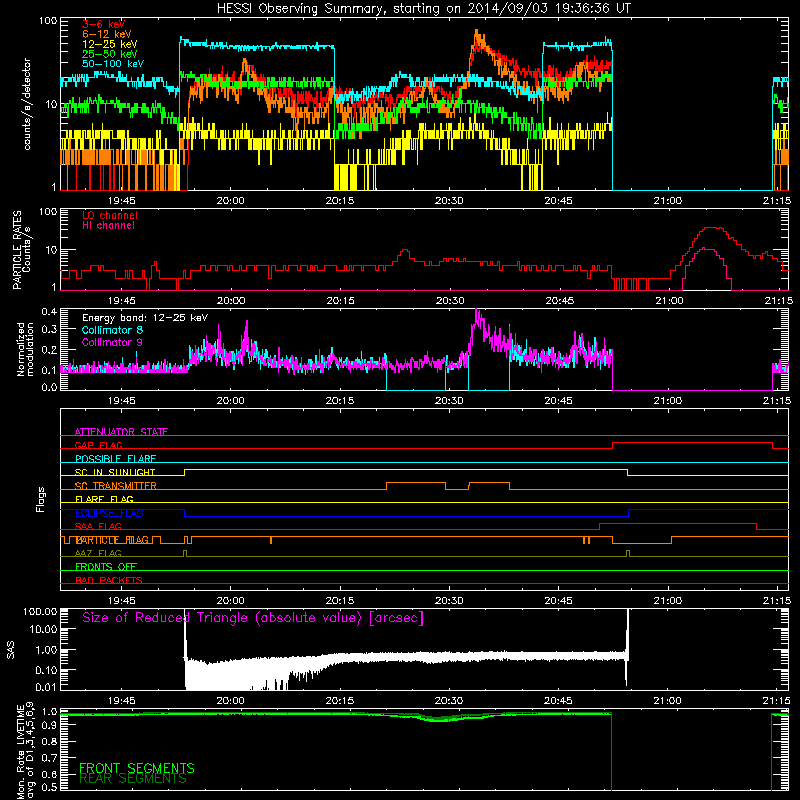Select the 6-12 keV legend entry
The width and height of the screenshot is (800, 800).
[x=107, y=34]
